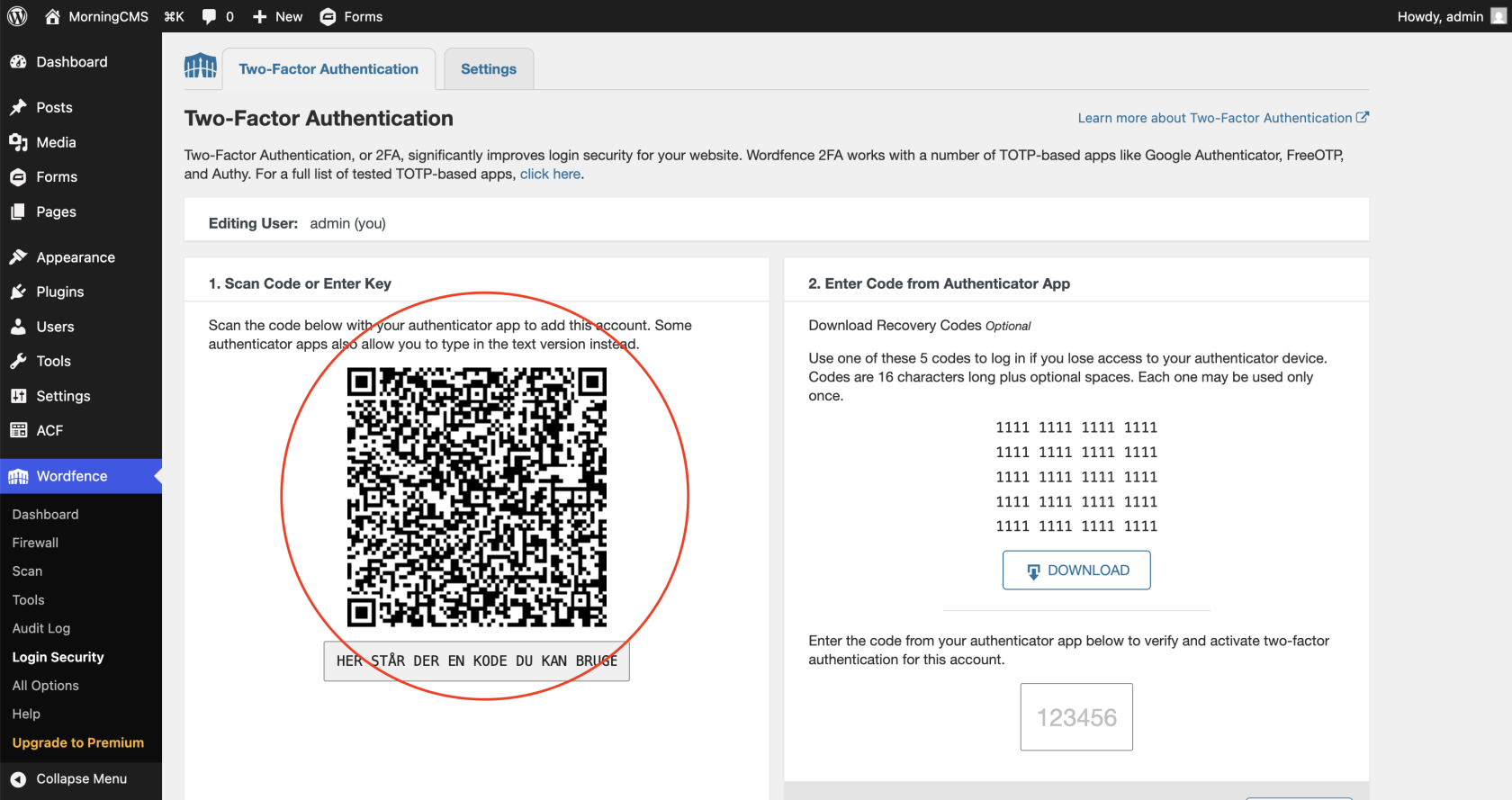Follow the 'click here' tested apps link
This screenshot has height=800, width=1512.
pos(550,175)
